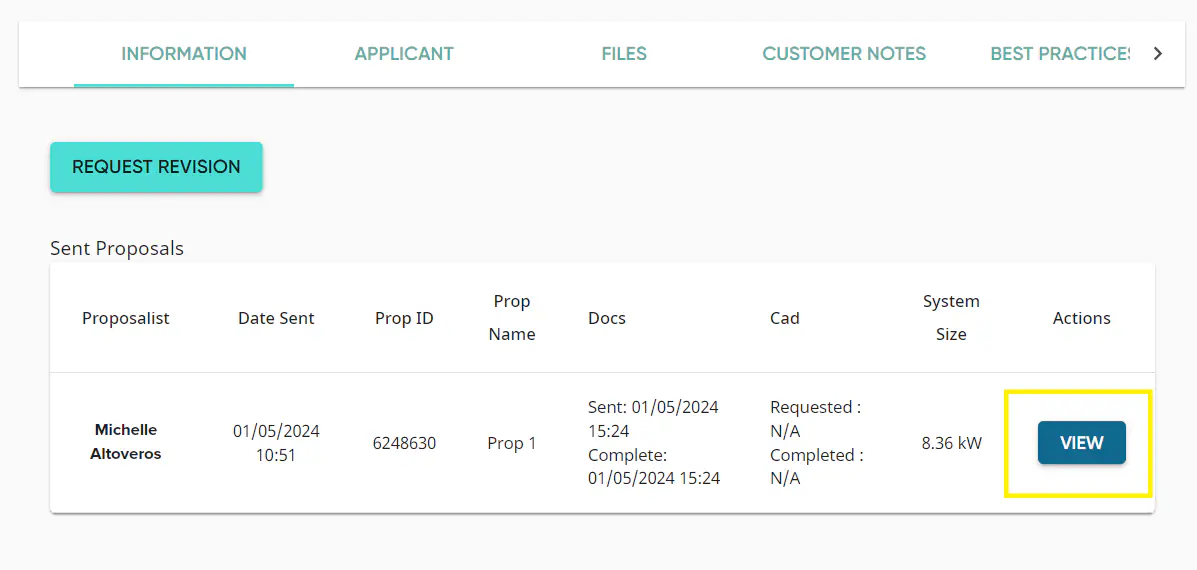Select the Date Sent column header
This screenshot has height=570, width=1197.
pos(276,318)
